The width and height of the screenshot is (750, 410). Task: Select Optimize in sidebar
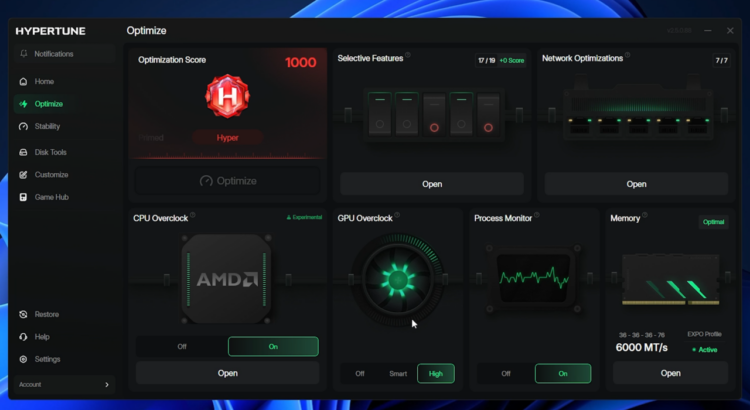(65, 104)
